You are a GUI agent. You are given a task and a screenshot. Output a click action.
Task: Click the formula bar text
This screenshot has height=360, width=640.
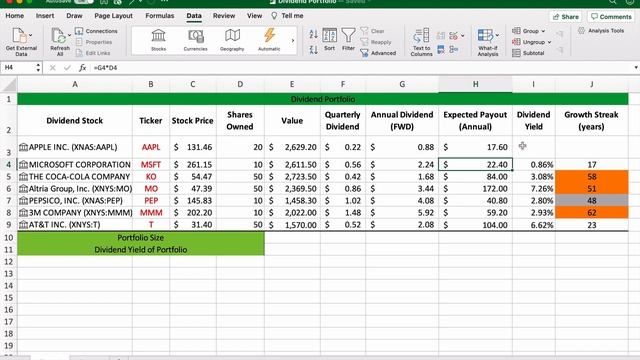(105, 68)
